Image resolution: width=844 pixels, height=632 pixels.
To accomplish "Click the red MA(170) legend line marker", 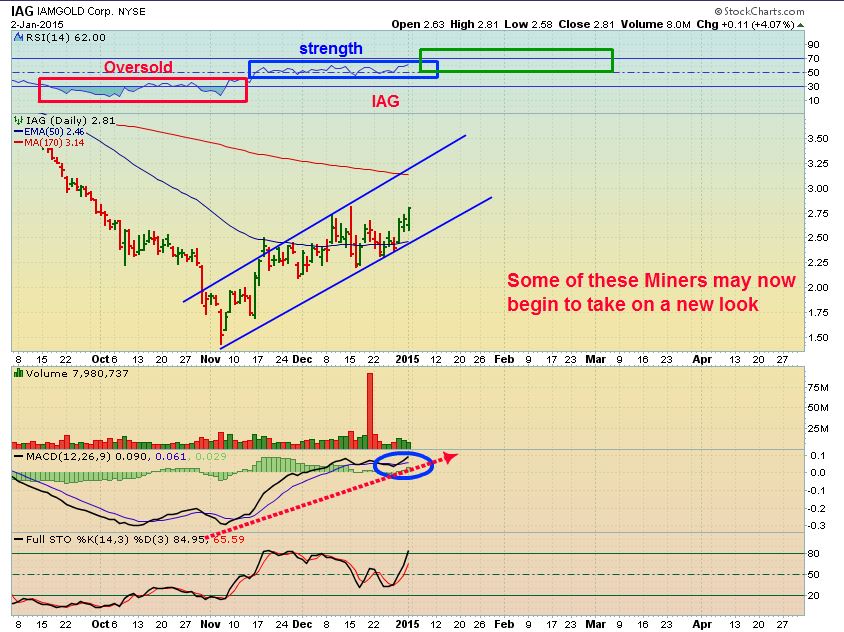I will [x=18, y=143].
